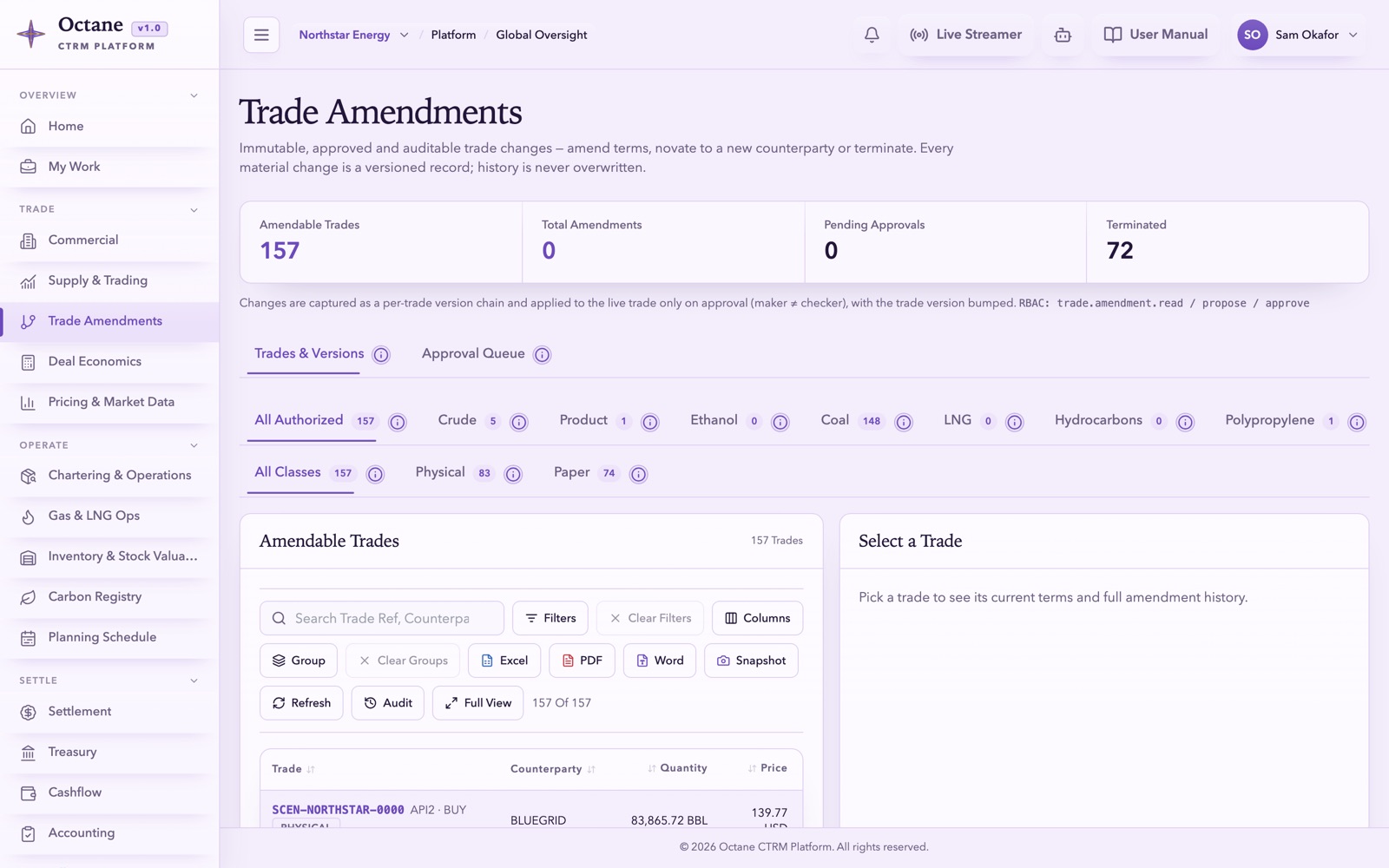Viewport: 1389px width, 868px height.
Task: Click the Octane star logo
Action: click(x=31, y=35)
